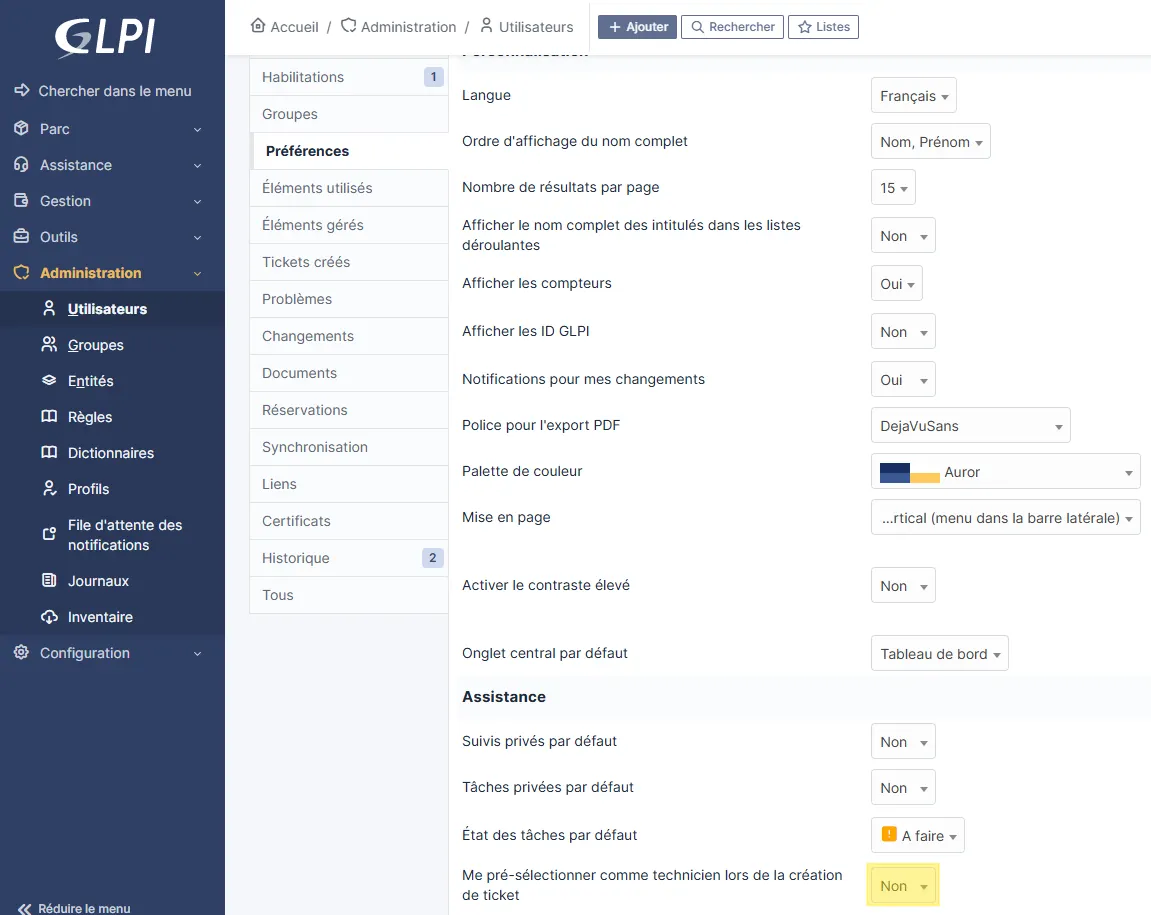Toggle the Afficher les compteurs Oui selector
1151x915 pixels.
[896, 284]
